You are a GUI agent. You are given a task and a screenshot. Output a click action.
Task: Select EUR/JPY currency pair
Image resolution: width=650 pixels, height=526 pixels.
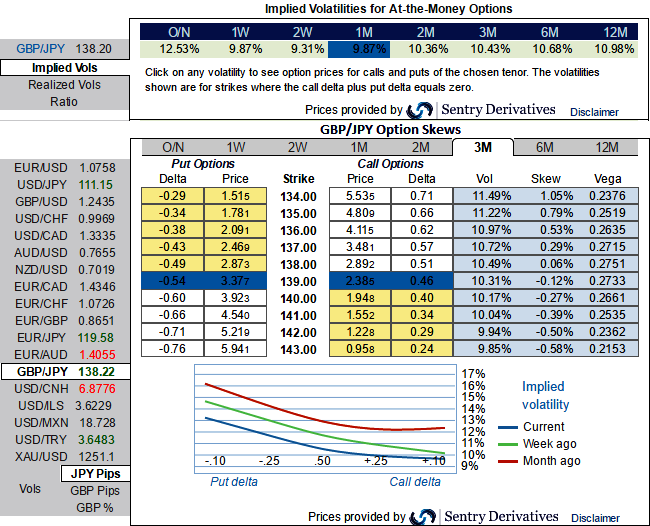click(x=65, y=338)
